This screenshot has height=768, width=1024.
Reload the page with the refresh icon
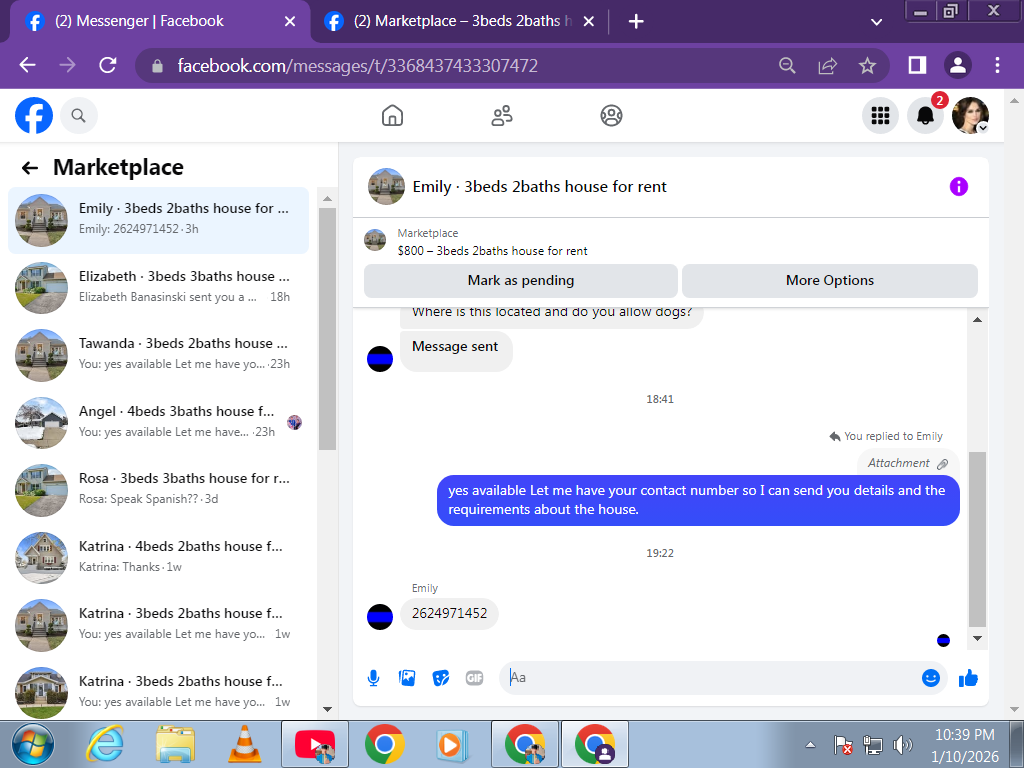click(x=108, y=65)
